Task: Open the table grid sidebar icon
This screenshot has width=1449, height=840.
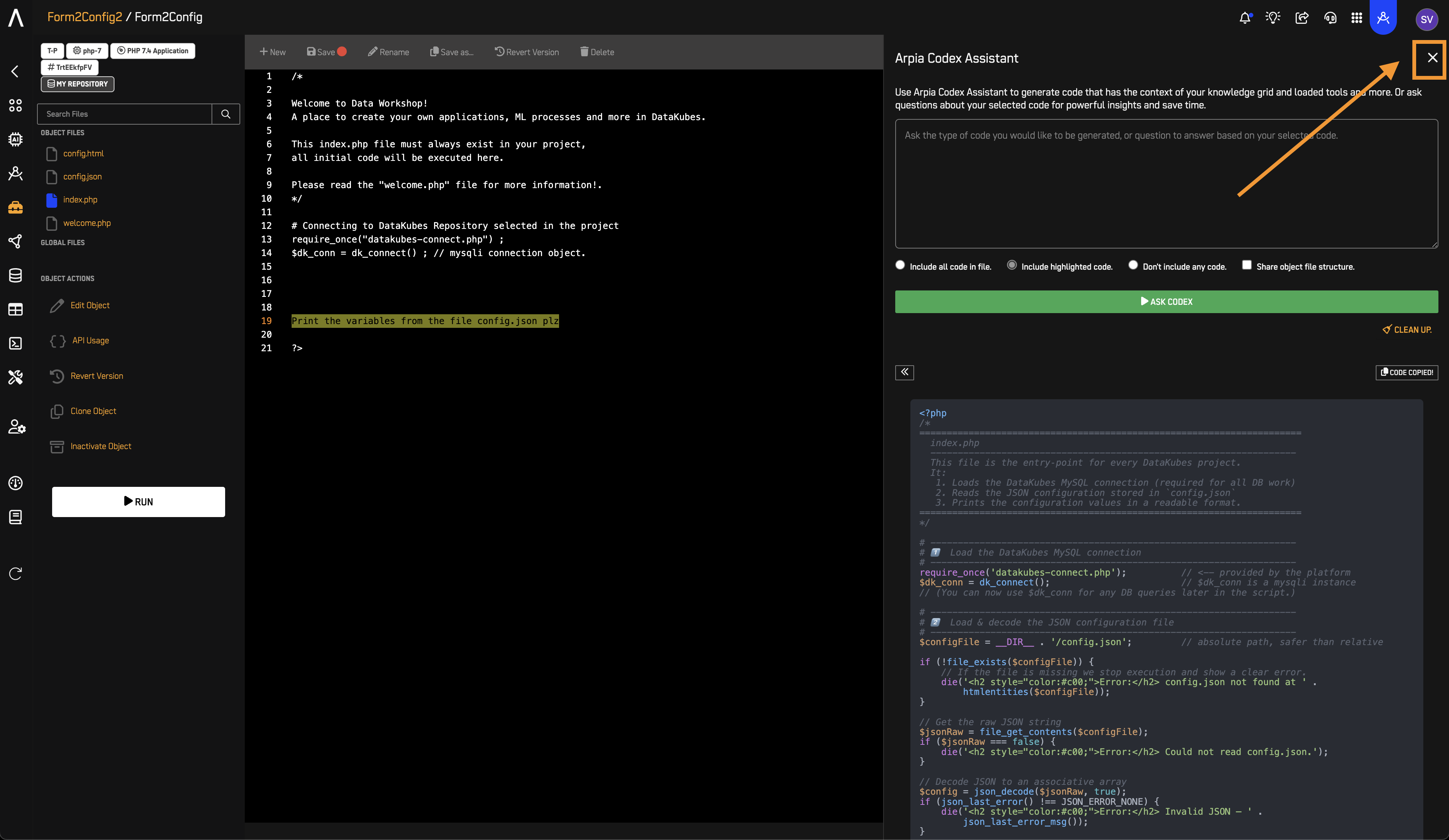Action: [x=15, y=309]
